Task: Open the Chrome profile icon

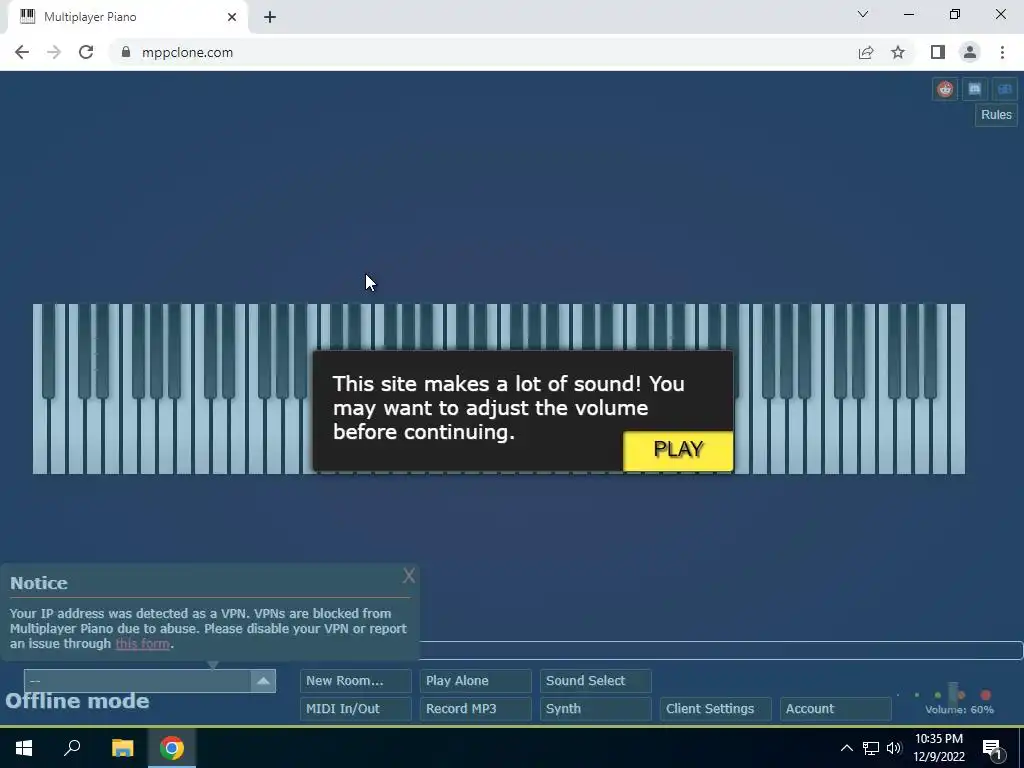Action: click(x=970, y=52)
